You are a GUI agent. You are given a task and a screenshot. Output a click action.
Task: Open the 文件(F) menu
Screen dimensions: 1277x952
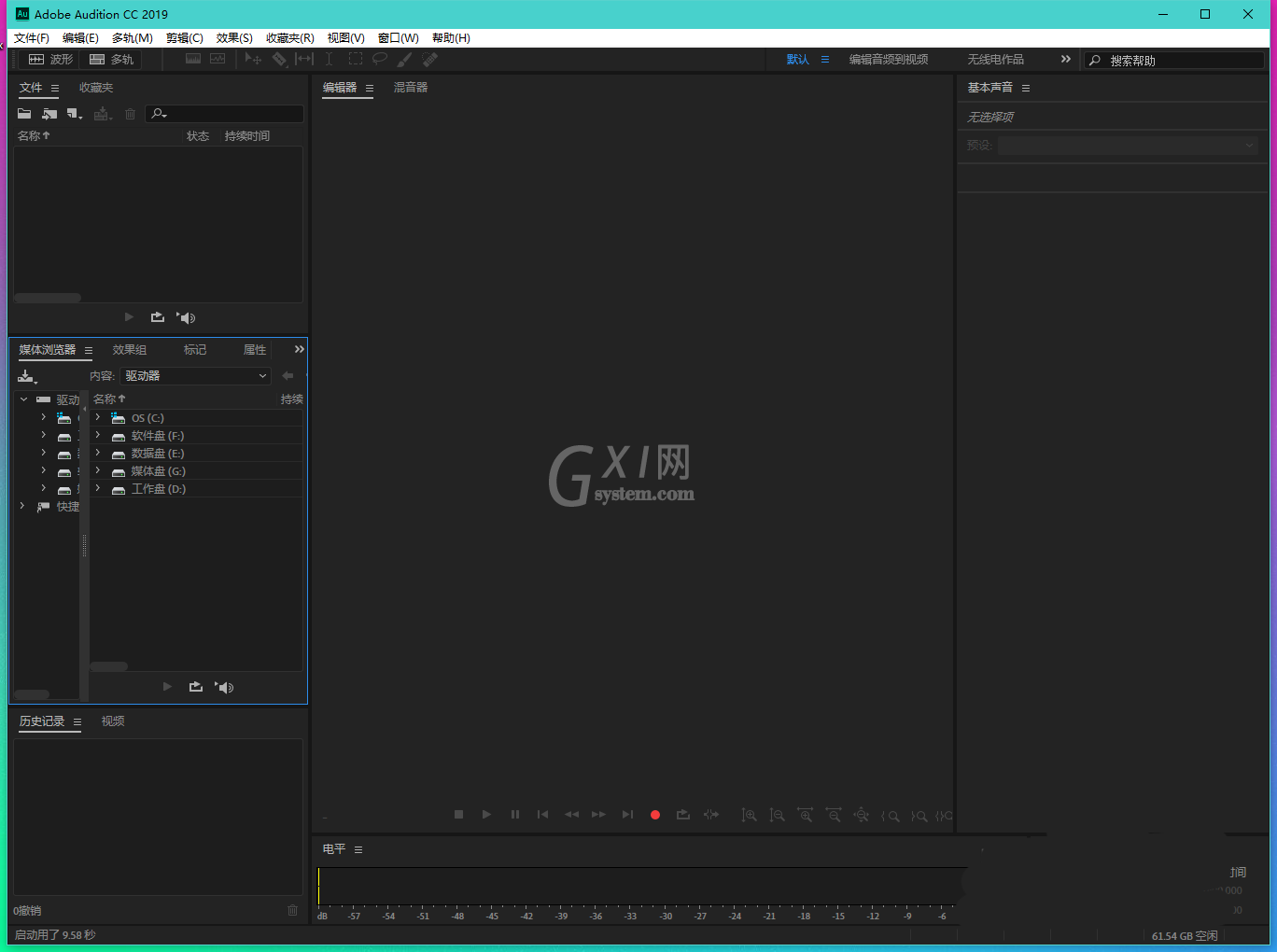pos(32,38)
